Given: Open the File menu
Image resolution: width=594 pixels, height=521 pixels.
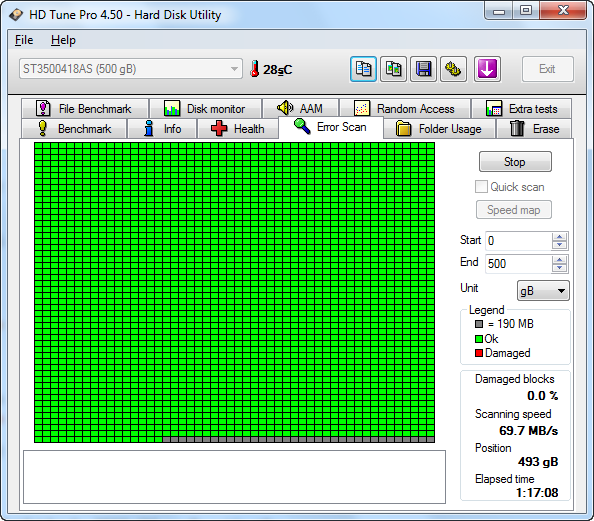Looking at the screenshot, I should pyautogui.click(x=24, y=40).
